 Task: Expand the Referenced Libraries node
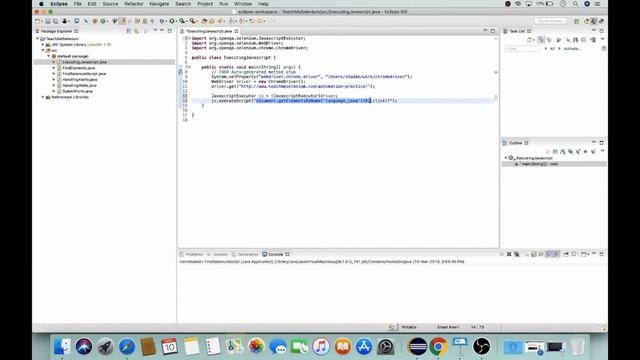click(x=43, y=97)
